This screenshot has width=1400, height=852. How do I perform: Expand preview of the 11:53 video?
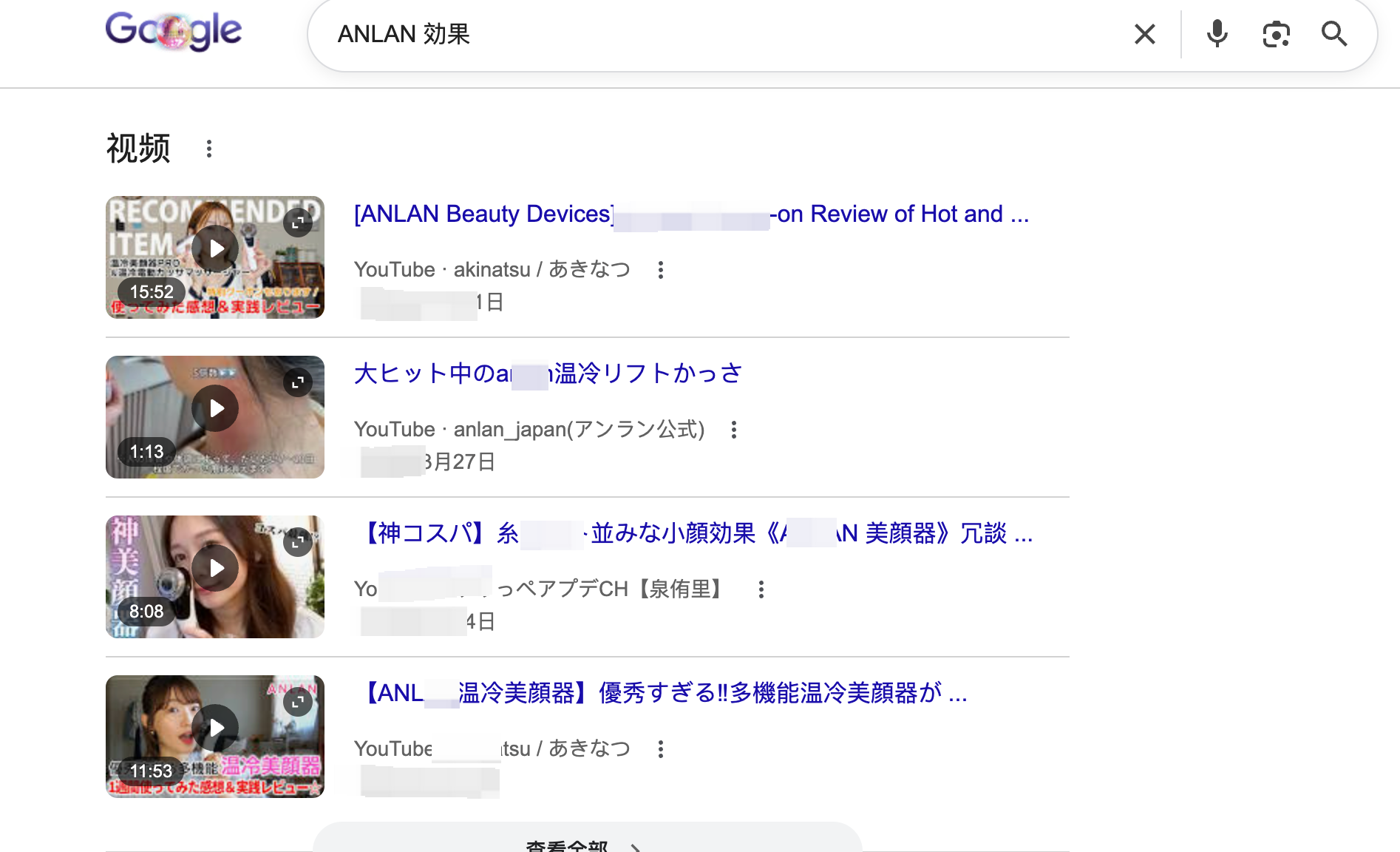point(298,701)
